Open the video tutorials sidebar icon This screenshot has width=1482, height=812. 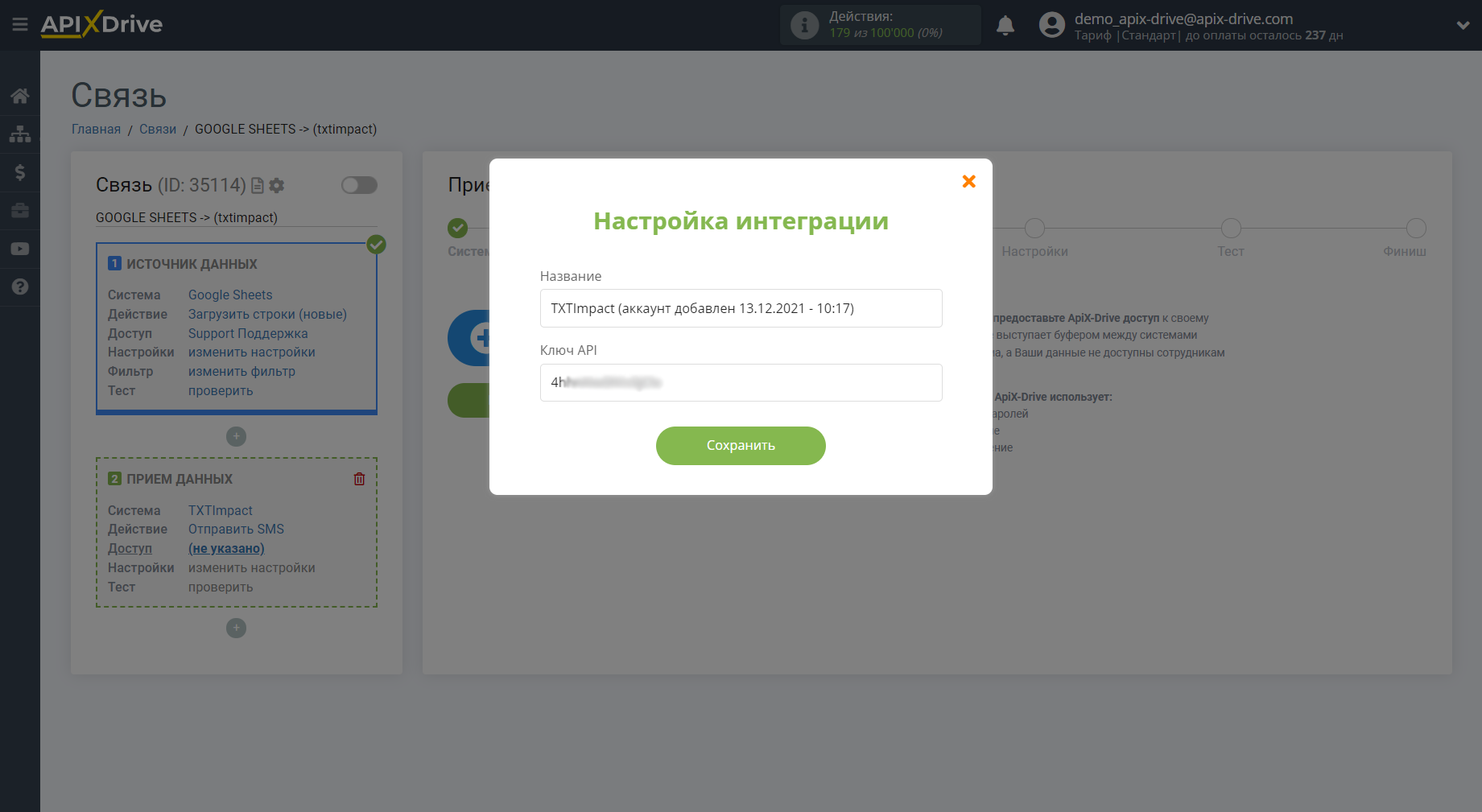click(x=20, y=249)
